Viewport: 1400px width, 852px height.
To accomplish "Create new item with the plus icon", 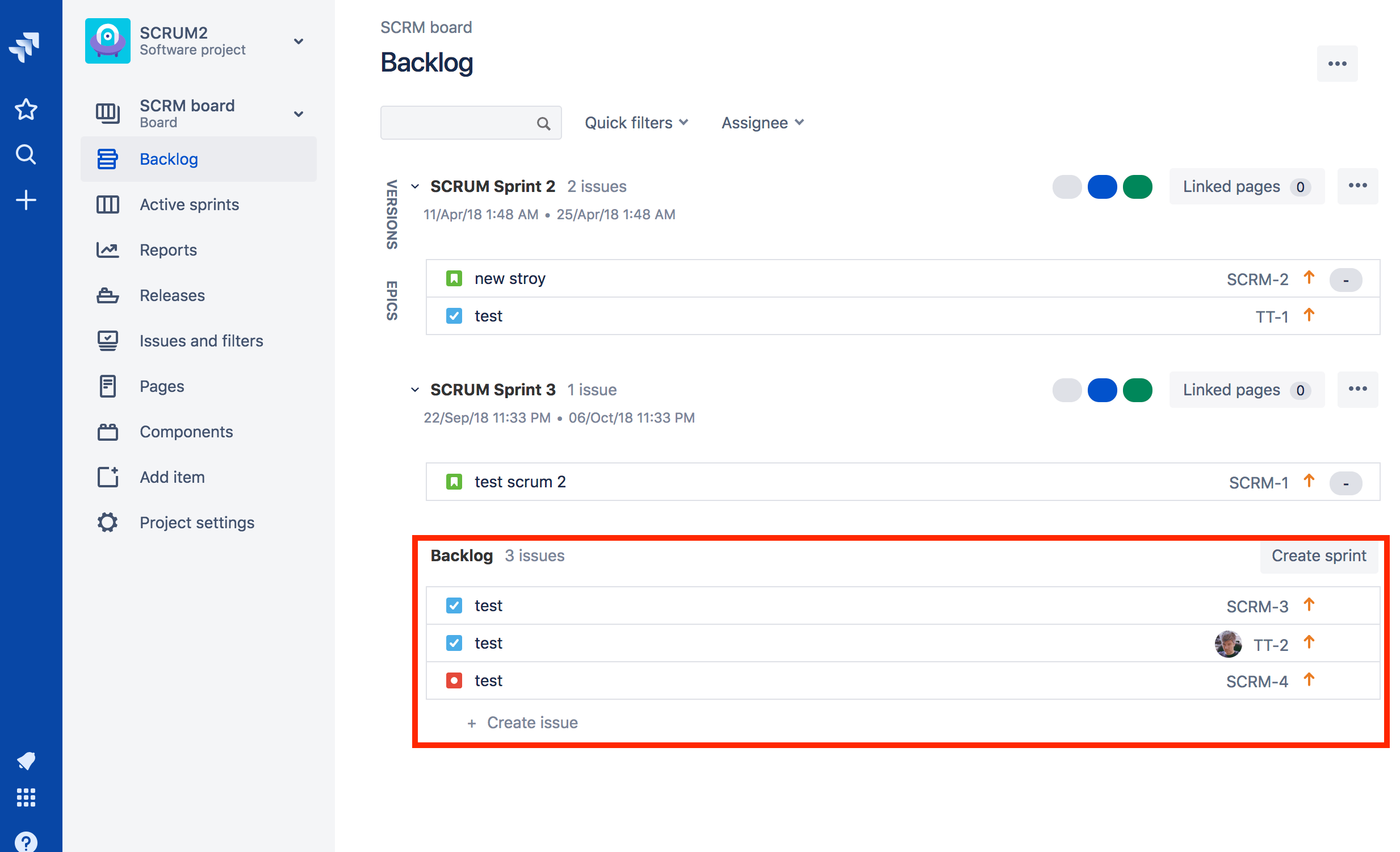I will click(x=26, y=199).
